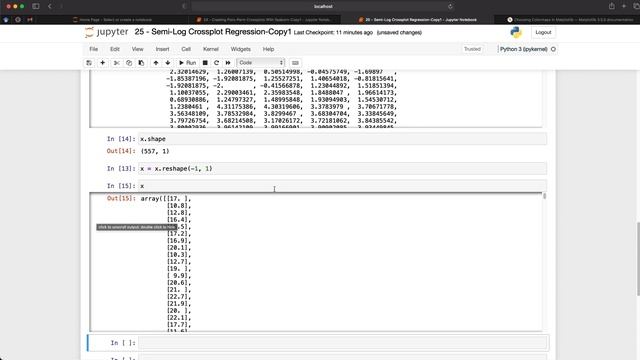Click the browser address bar showing localhost
Screen dimensions: 640x360
click(323, 7)
